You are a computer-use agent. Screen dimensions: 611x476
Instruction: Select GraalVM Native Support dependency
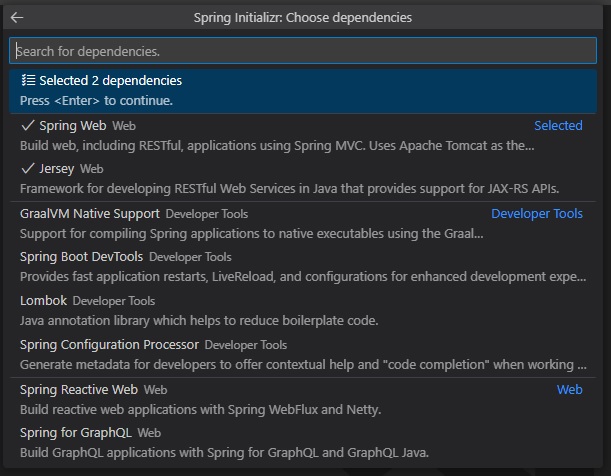90,213
